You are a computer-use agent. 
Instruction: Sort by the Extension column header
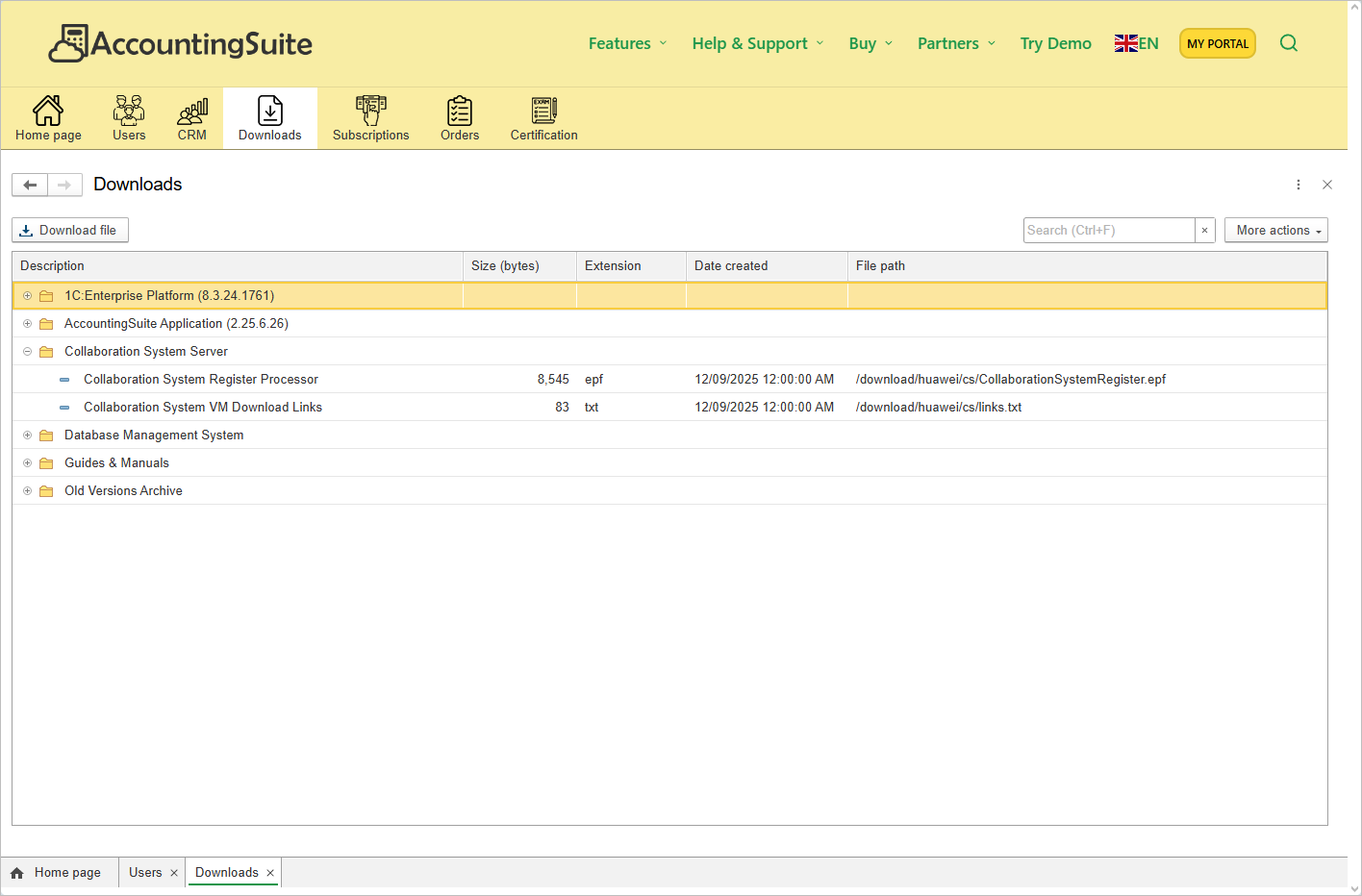tap(631, 266)
